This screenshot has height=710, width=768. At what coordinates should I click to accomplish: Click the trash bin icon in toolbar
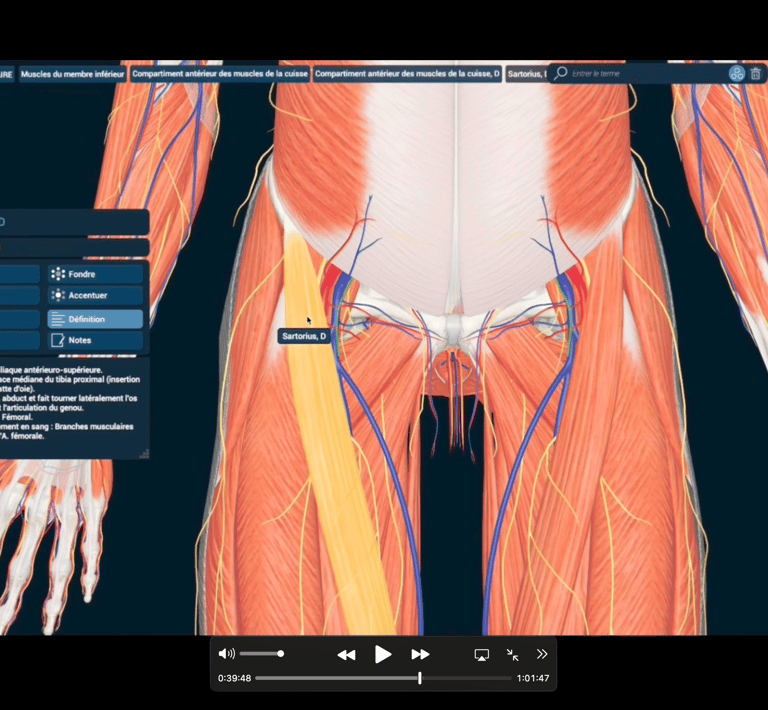point(756,74)
